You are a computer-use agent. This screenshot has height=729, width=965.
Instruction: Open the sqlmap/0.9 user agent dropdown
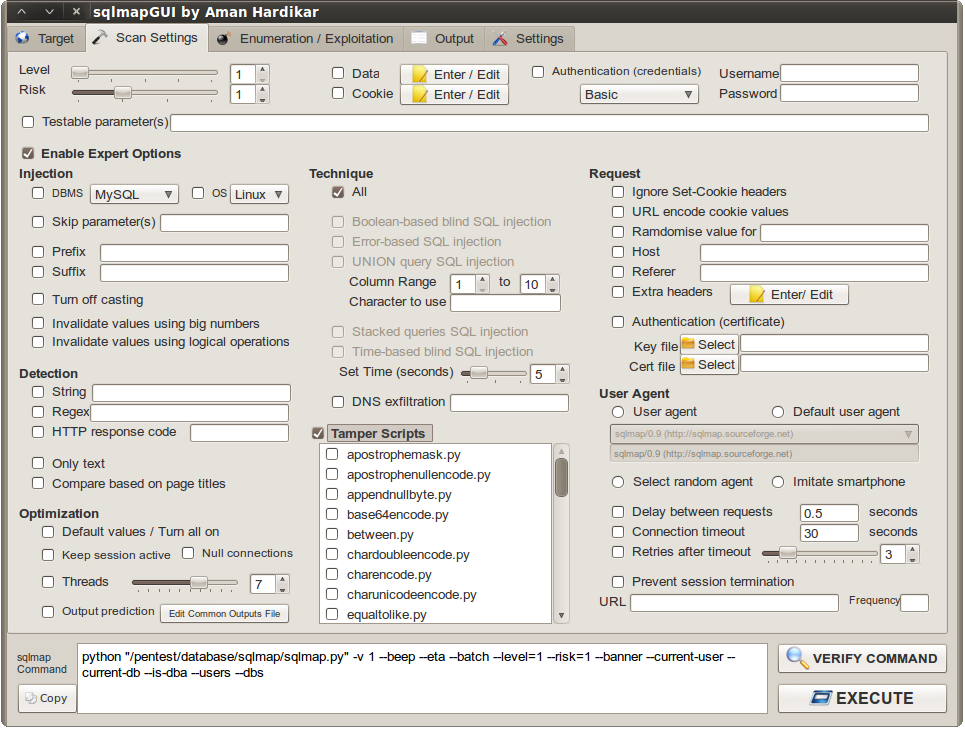[764, 434]
